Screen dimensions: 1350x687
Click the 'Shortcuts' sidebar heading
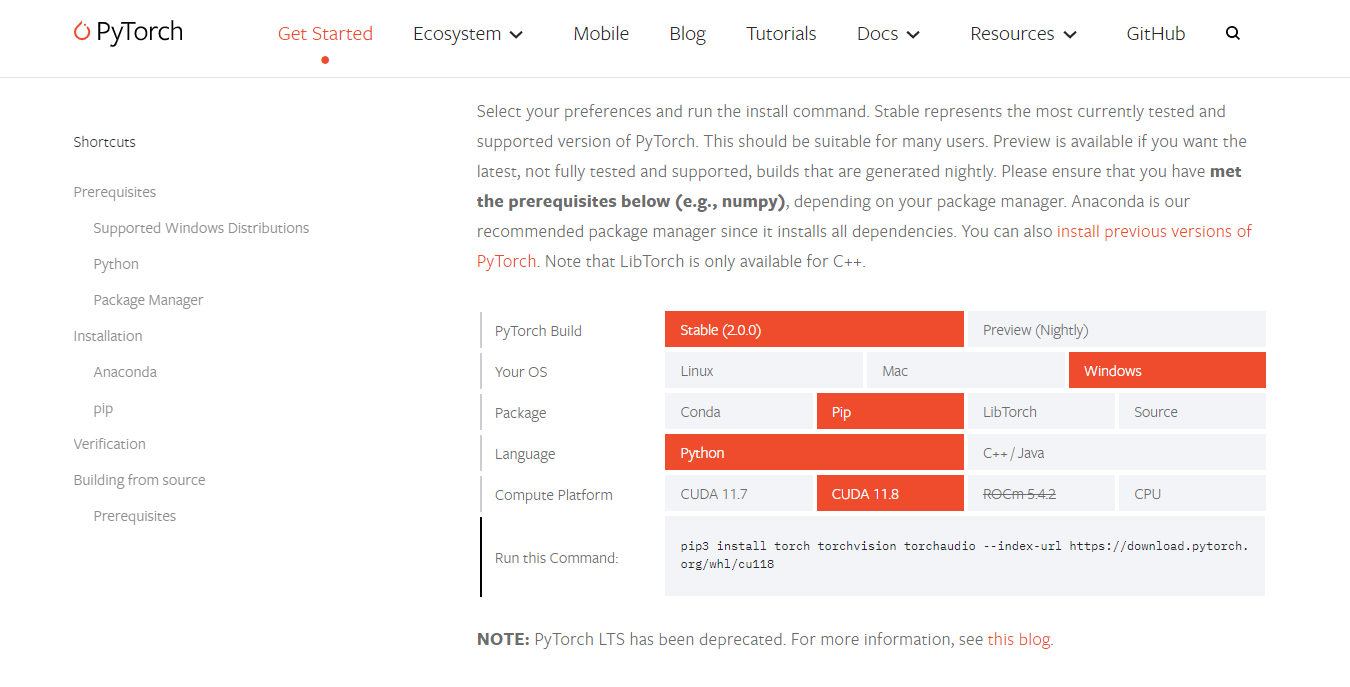pyautogui.click(x=104, y=142)
